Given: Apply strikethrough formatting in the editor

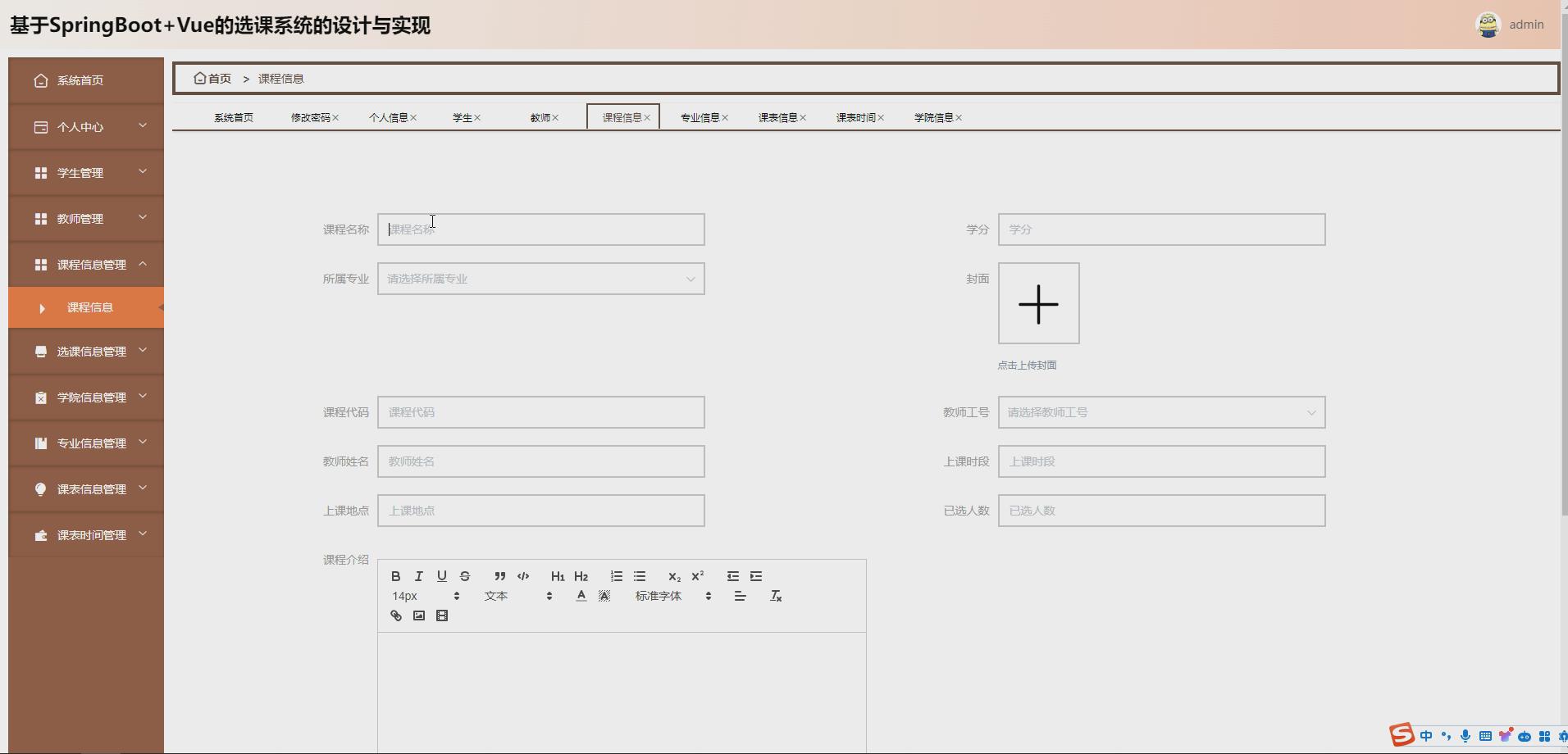Looking at the screenshot, I should [x=465, y=576].
